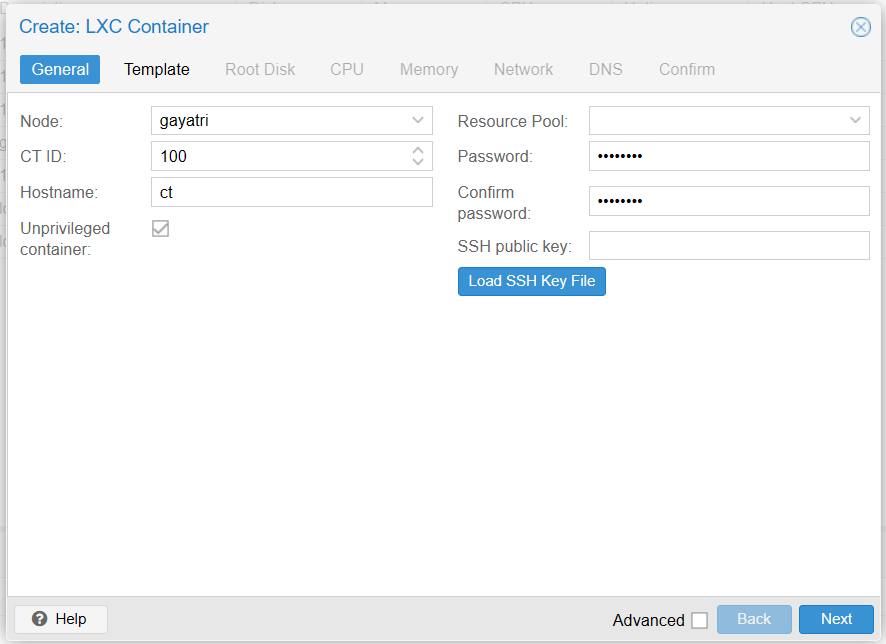This screenshot has height=644, width=886.
Task: Switch to the Network tab
Action: (x=523, y=69)
